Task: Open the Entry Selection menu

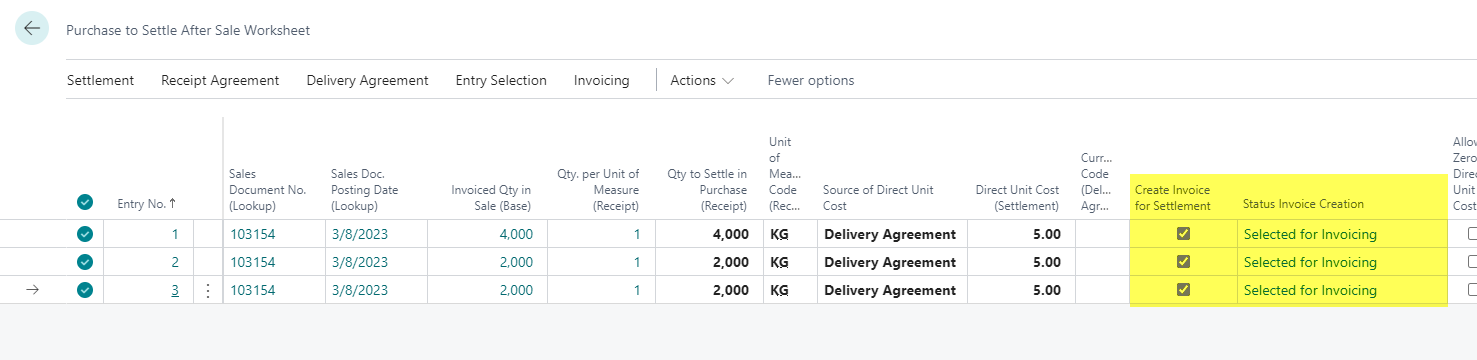Action: [x=501, y=80]
